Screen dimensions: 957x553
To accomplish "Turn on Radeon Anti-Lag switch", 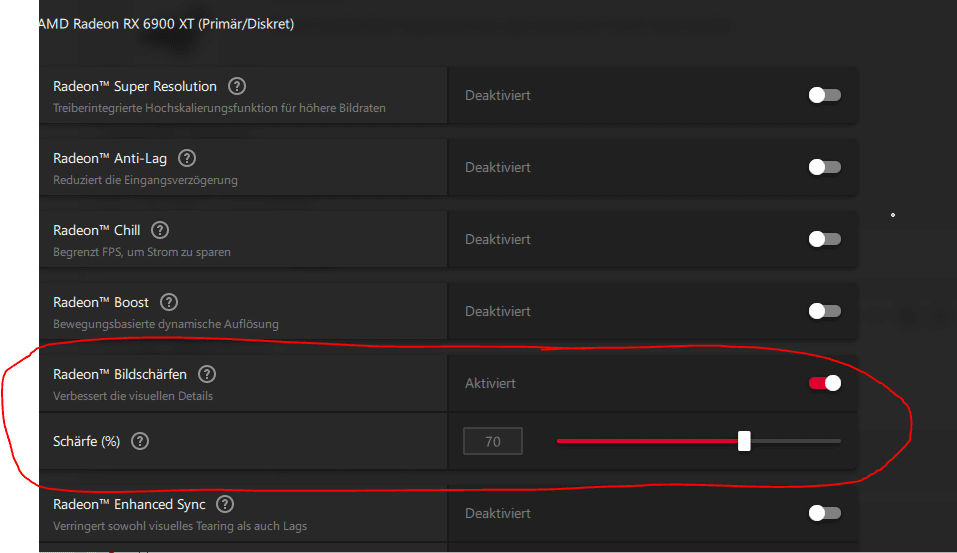I will tap(825, 167).
